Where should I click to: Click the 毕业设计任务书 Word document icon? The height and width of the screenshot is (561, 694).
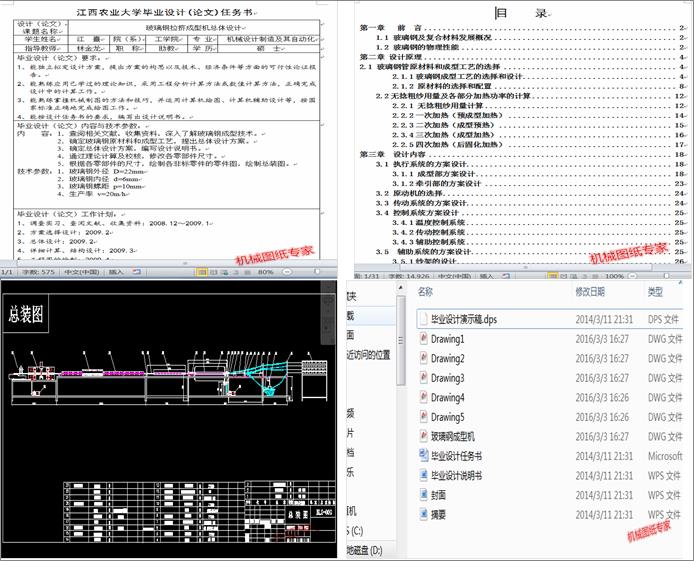pyautogui.click(x=424, y=456)
